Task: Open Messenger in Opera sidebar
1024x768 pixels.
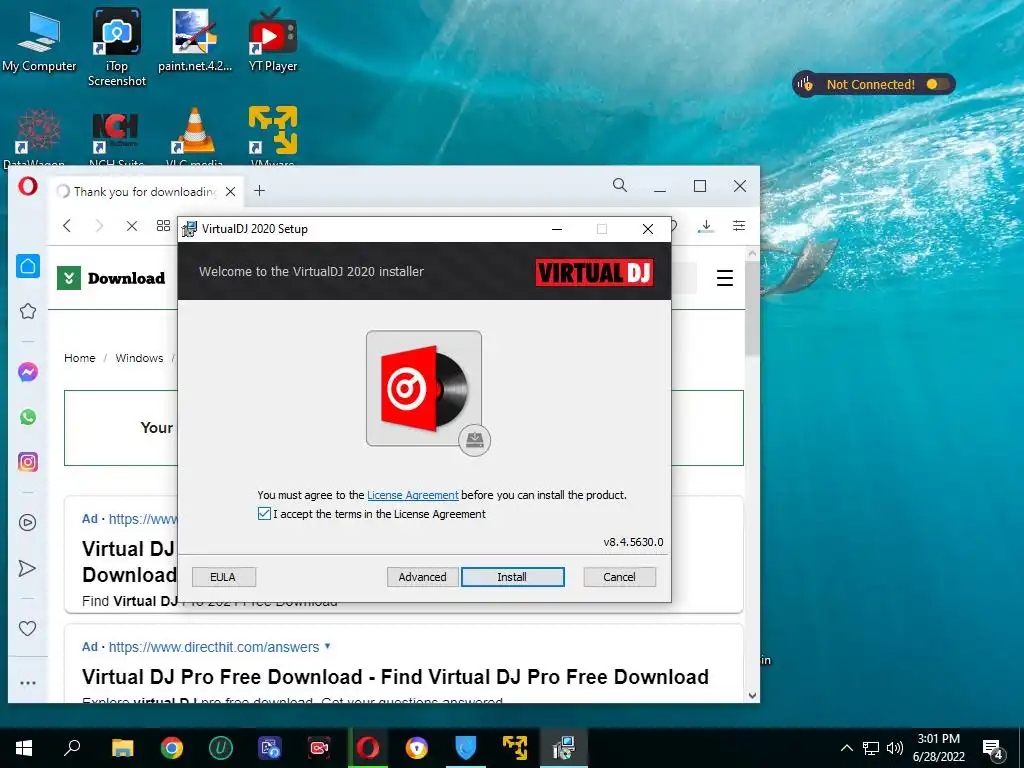Action: click(27, 372)
